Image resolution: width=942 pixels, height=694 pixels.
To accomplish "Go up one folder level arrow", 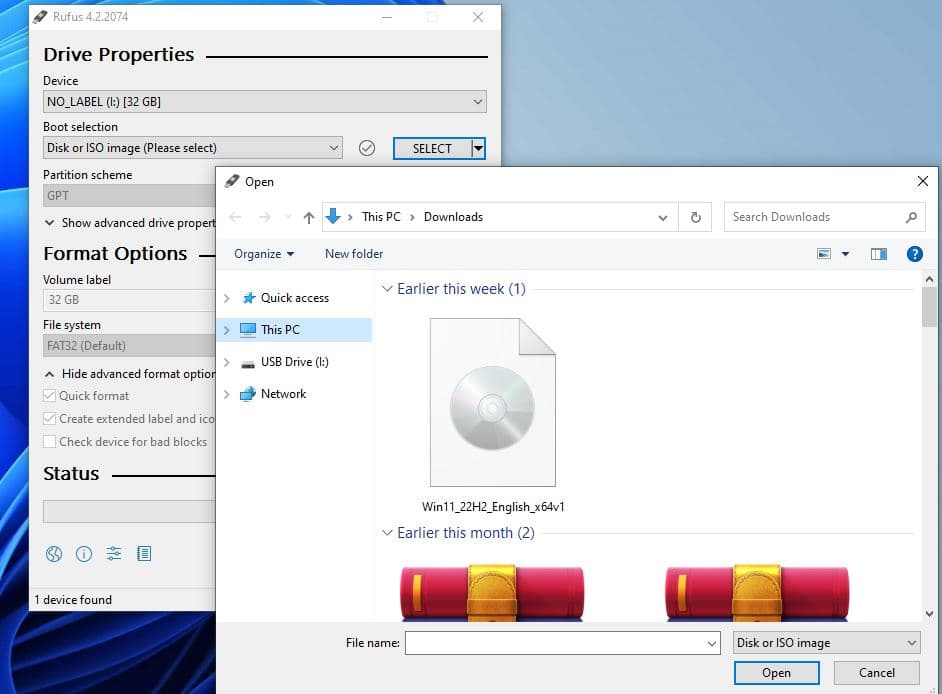I will pos(309,217).
